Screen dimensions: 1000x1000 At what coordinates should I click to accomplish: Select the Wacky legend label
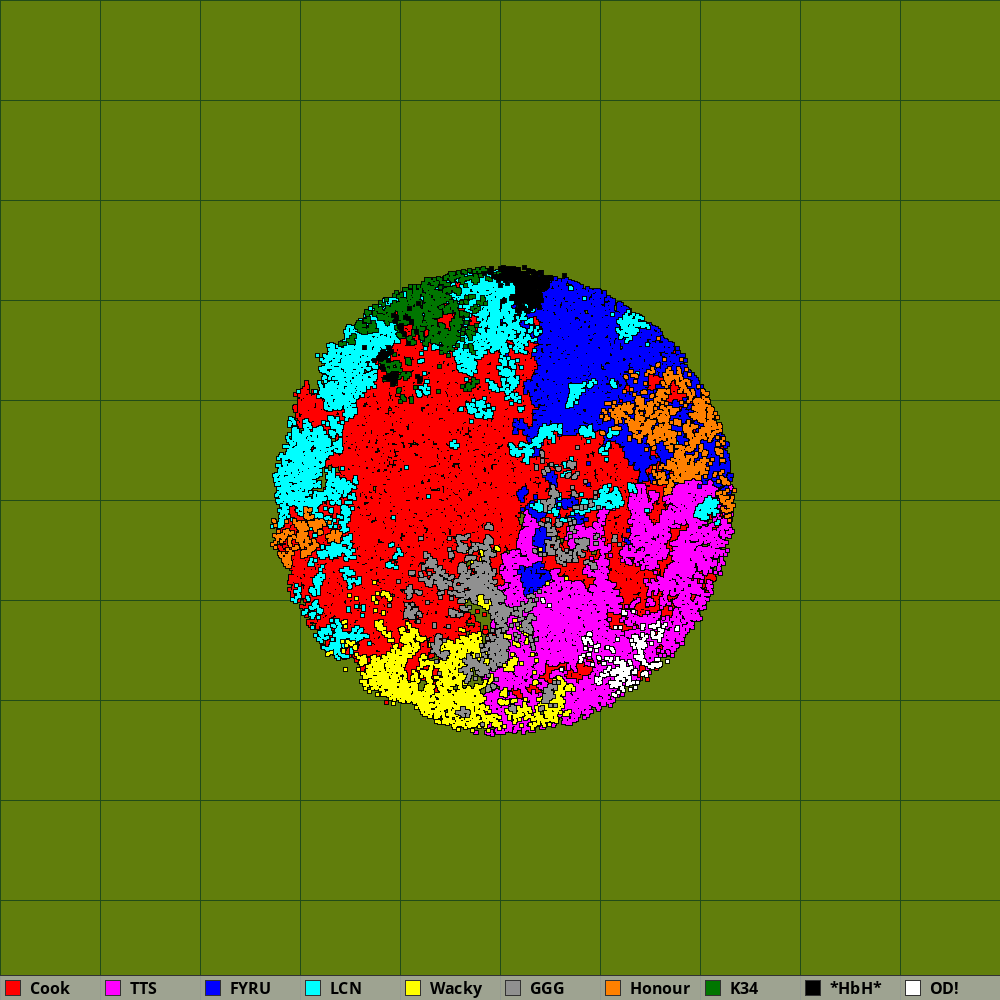tap(456, 989)
